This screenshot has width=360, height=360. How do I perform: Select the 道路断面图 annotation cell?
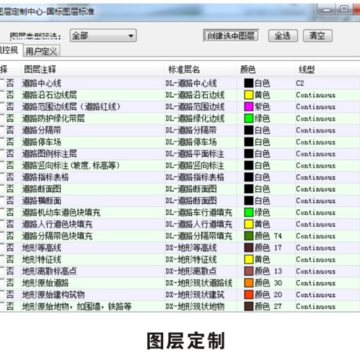(x=42, y=189)
